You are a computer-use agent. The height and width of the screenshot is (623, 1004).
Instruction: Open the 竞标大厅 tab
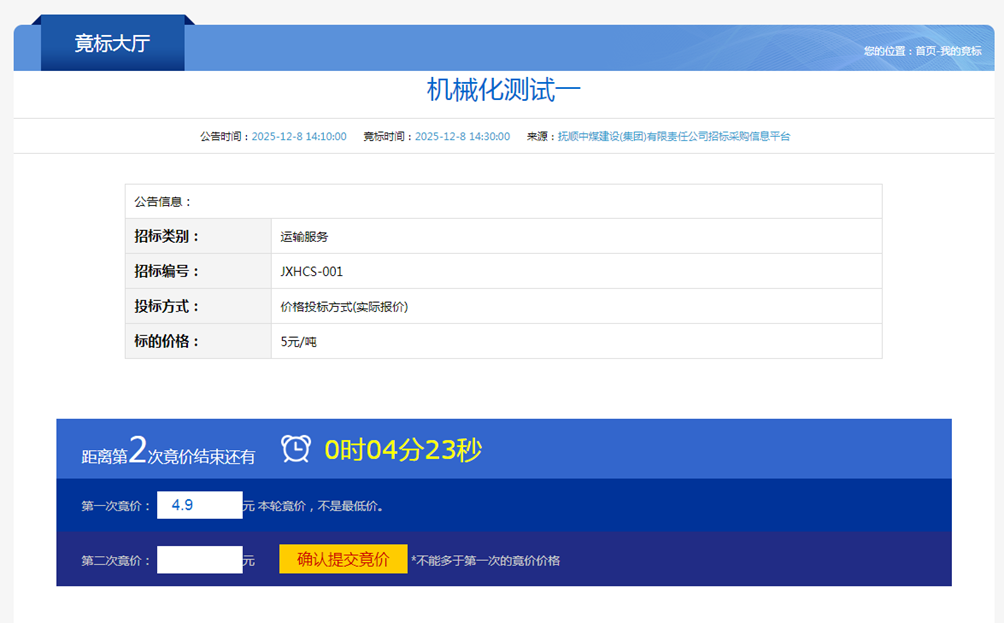click(113, 43)
